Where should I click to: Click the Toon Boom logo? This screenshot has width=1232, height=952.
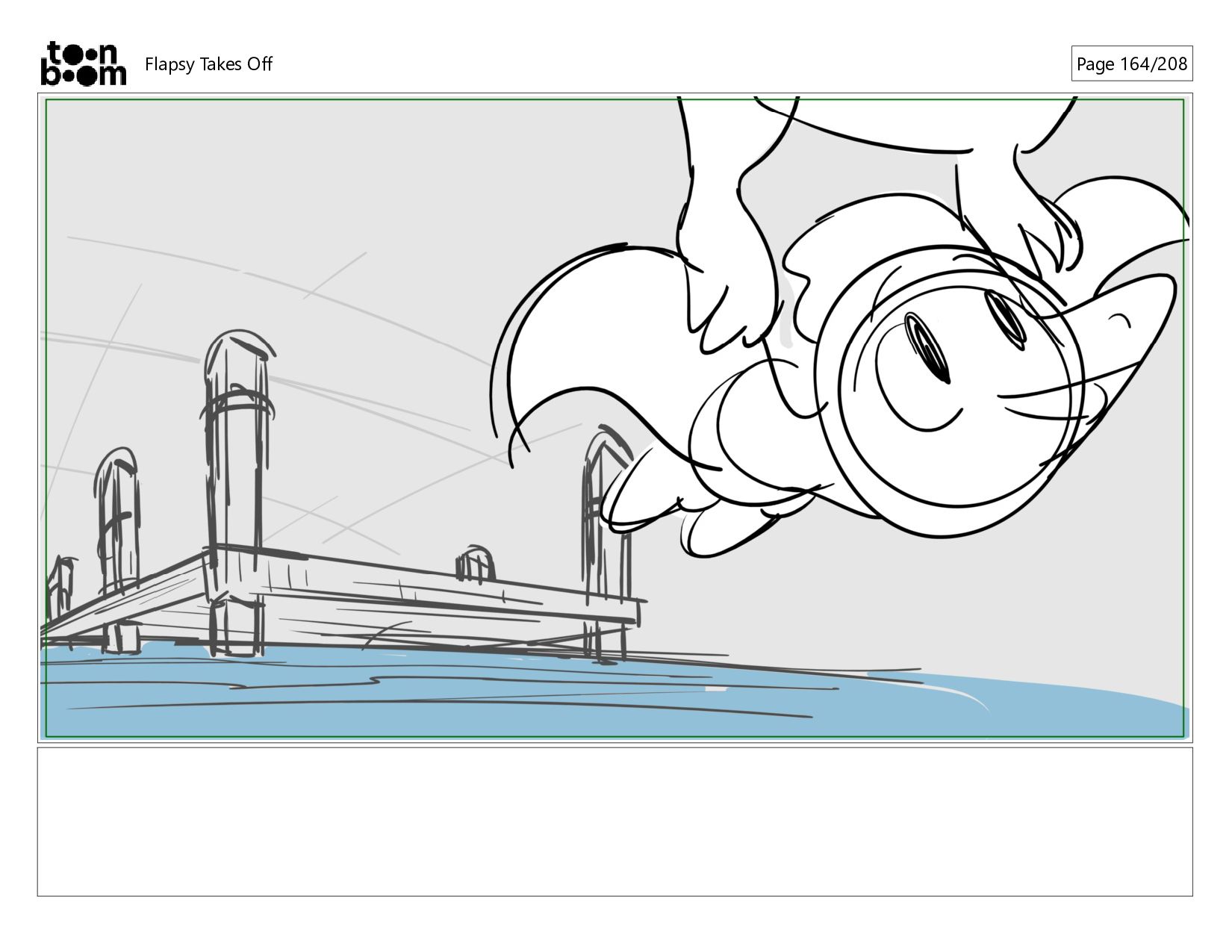coord(83,63)
